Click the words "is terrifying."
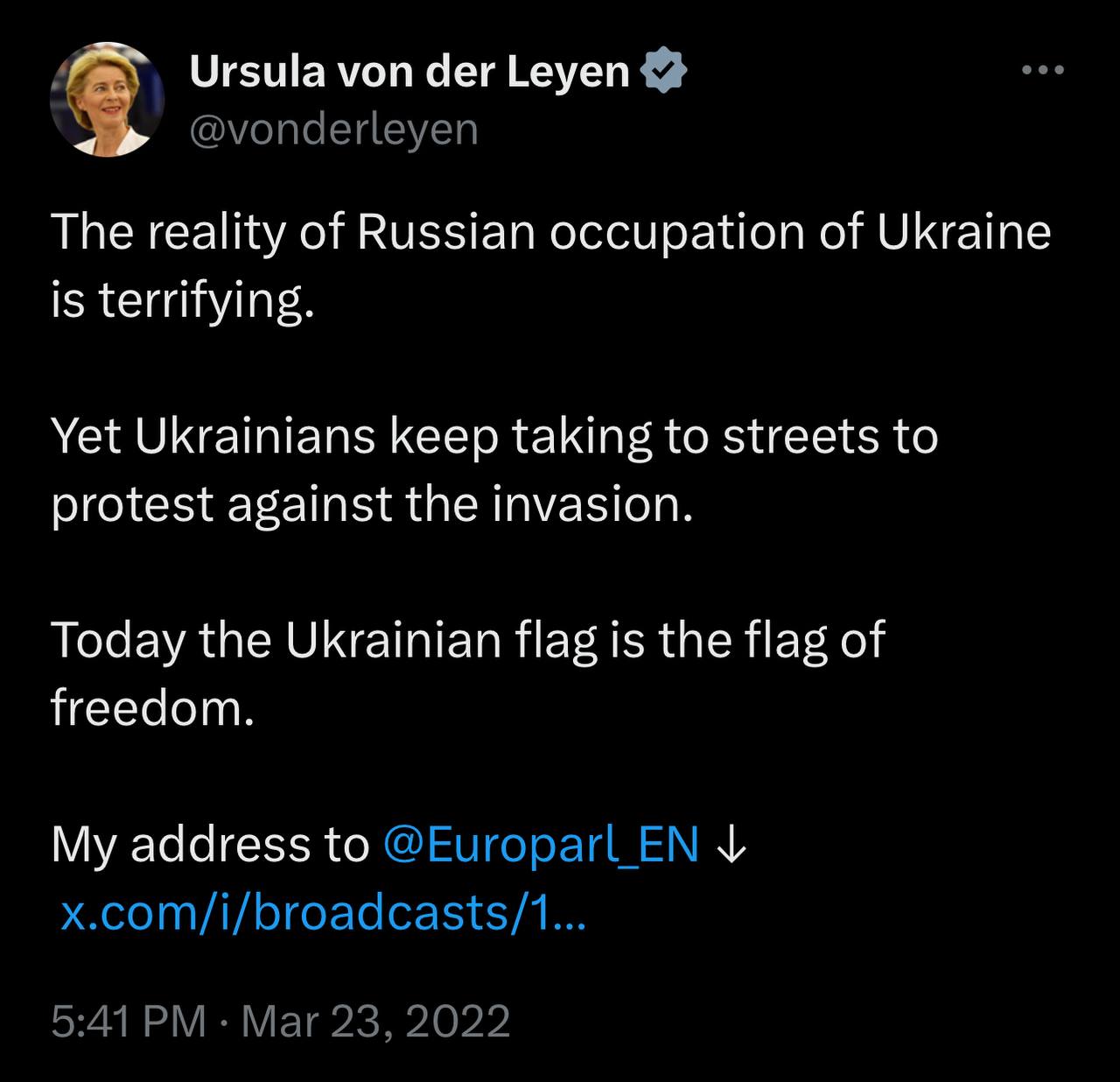The image size is (1120, 1082). pyautogui.click(x=182, y=301)
